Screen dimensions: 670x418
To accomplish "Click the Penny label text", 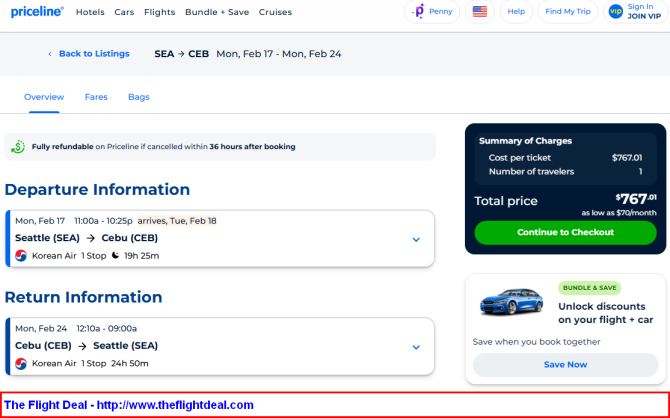I will pos(441,12).
